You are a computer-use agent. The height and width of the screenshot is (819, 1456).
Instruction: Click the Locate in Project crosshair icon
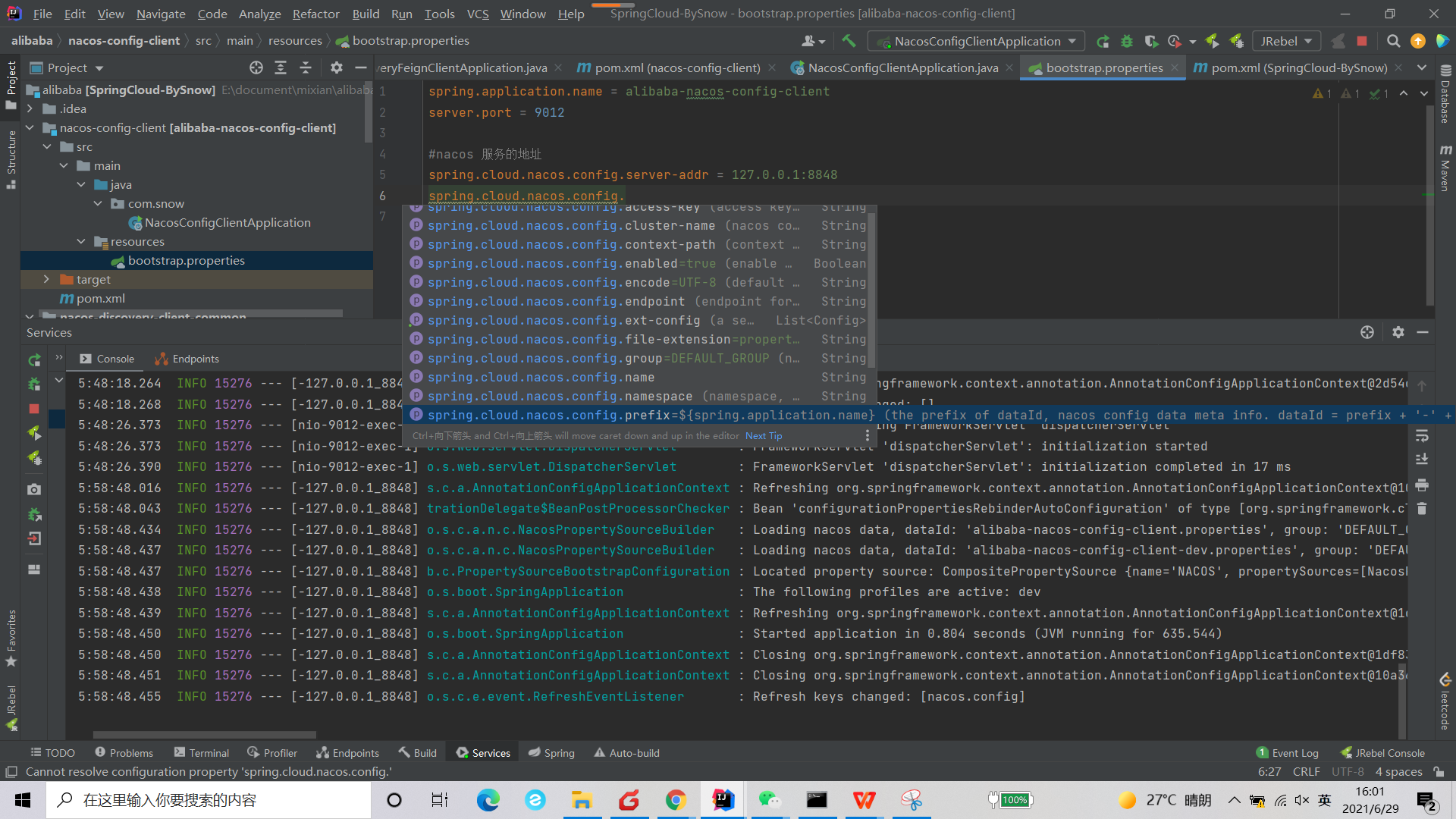click(x=256, y=67)
